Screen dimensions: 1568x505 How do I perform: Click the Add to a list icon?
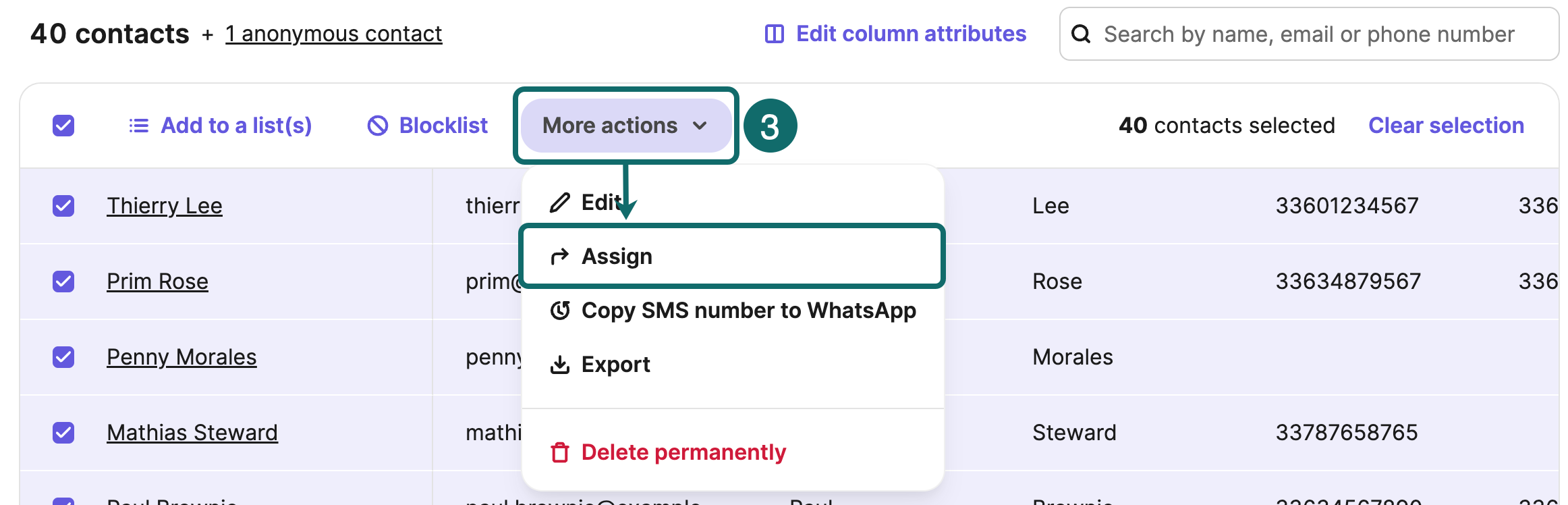point(138,126)
